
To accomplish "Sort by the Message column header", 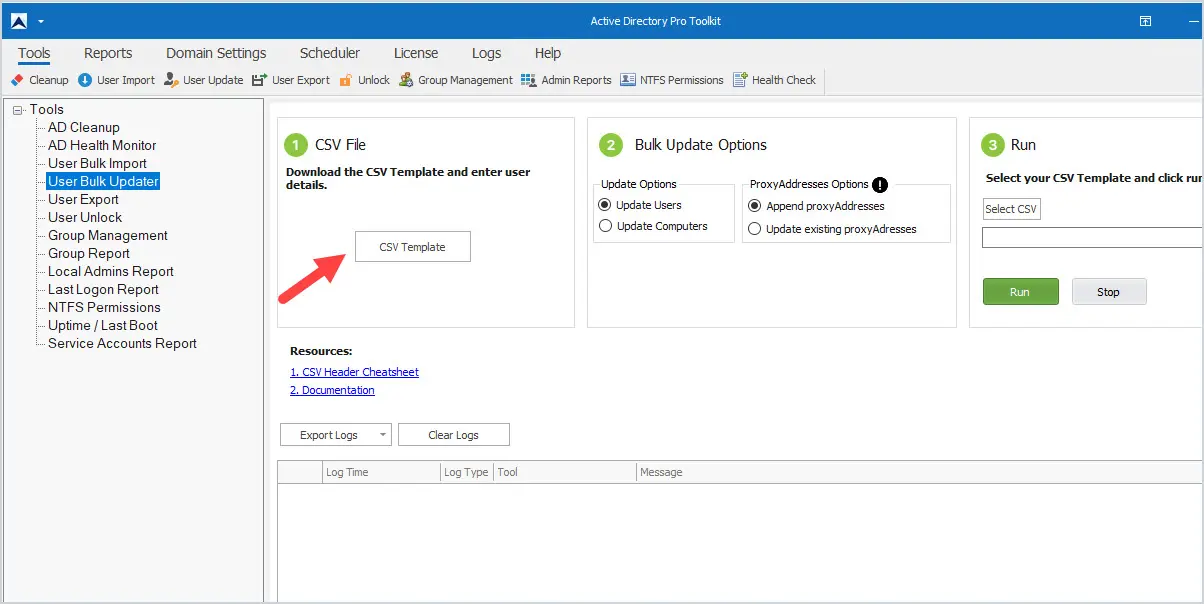I will point(920,472).
